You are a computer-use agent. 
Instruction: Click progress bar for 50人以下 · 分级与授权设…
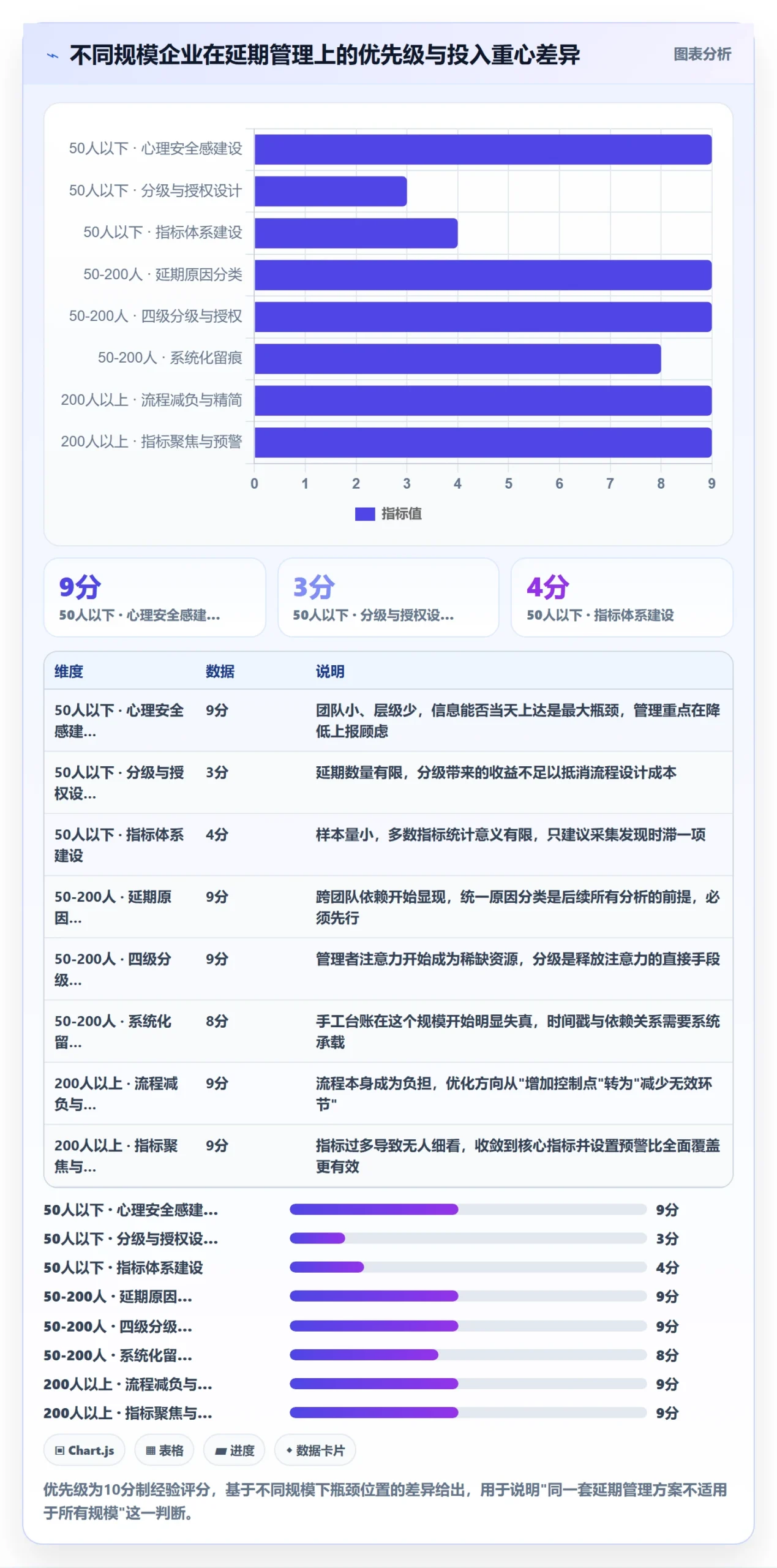click(x=468, y=1238)
